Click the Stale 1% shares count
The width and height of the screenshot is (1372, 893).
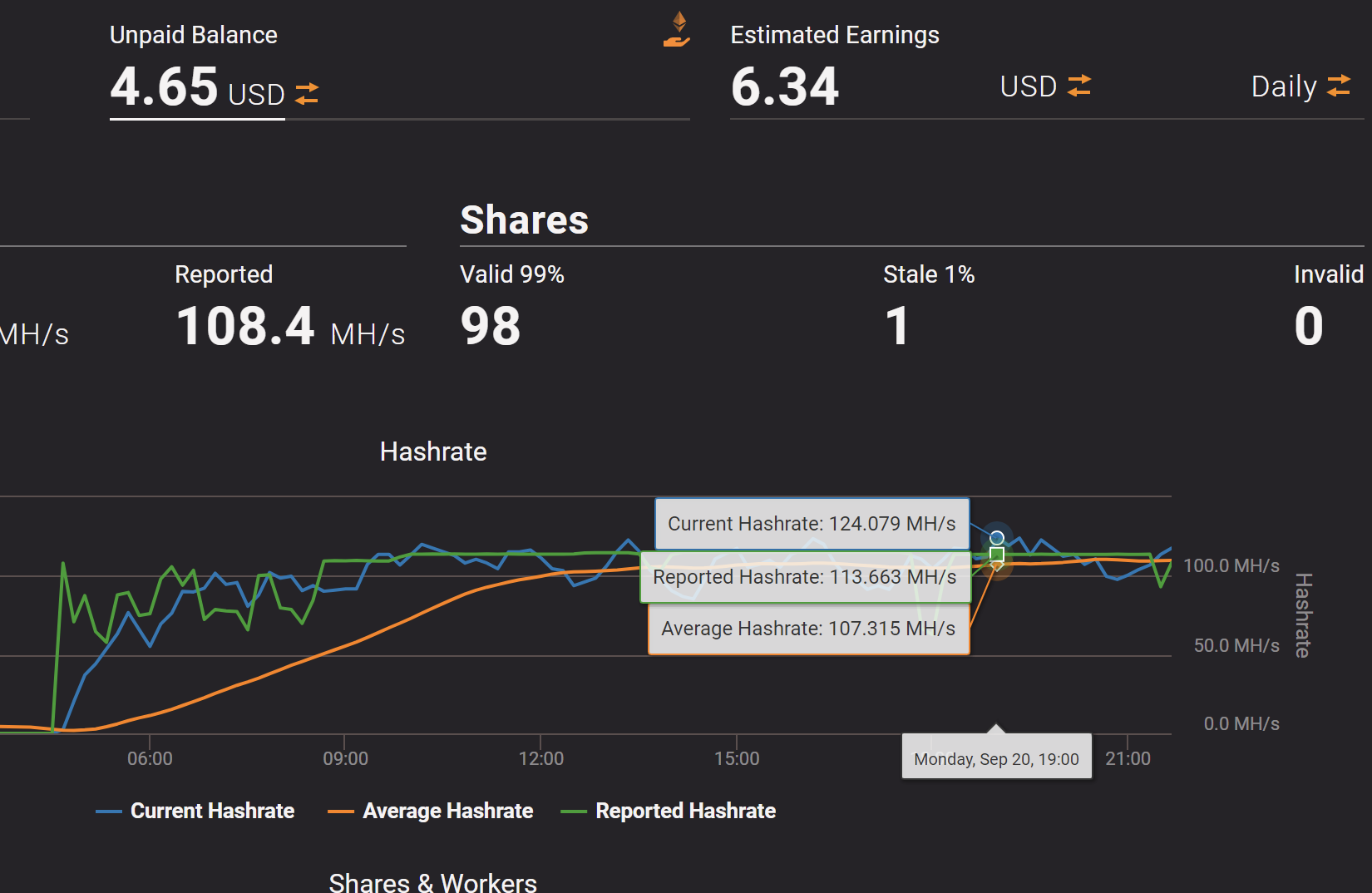[x=896, y=325]
